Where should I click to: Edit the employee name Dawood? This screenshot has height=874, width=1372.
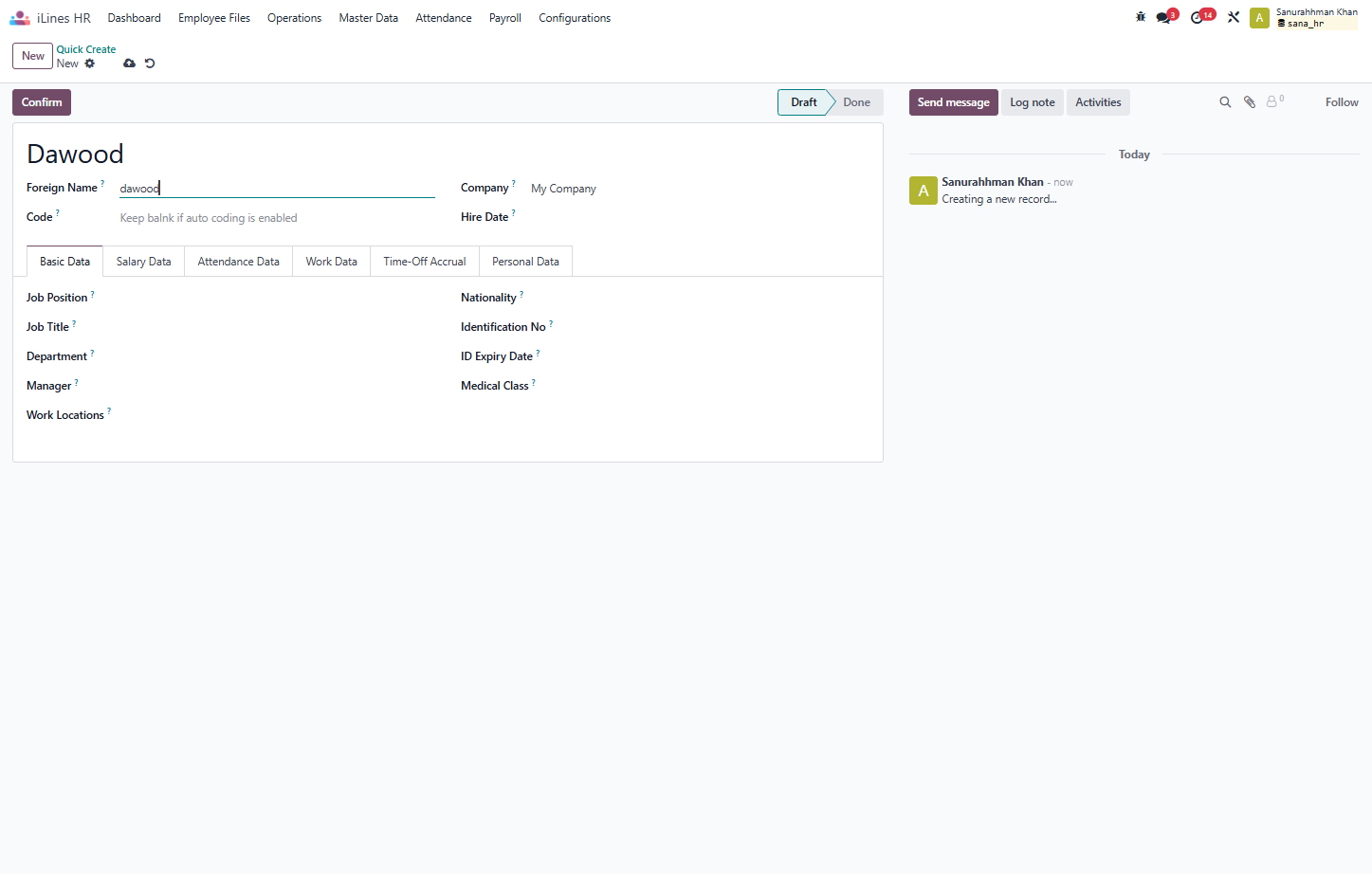[x=76, y=154]
